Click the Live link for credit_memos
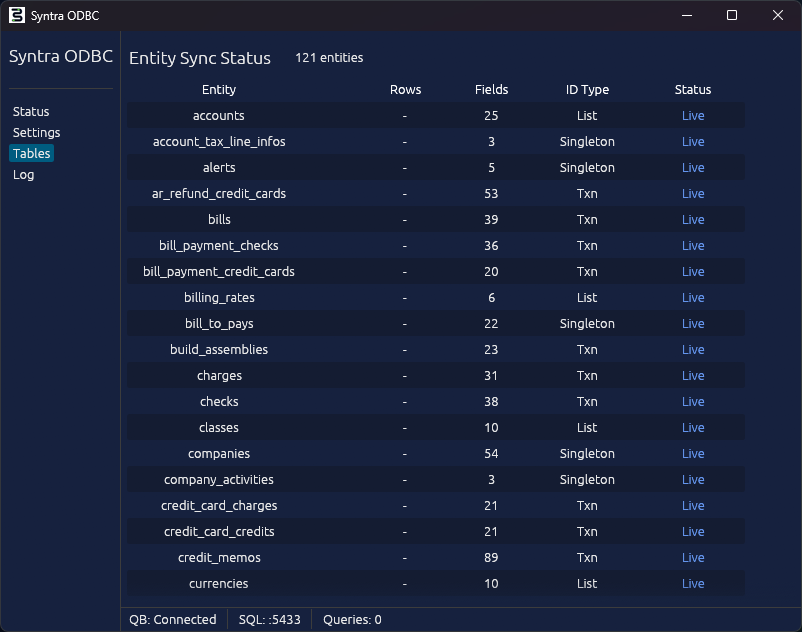802x632 pixels. (x=692, y=557)
